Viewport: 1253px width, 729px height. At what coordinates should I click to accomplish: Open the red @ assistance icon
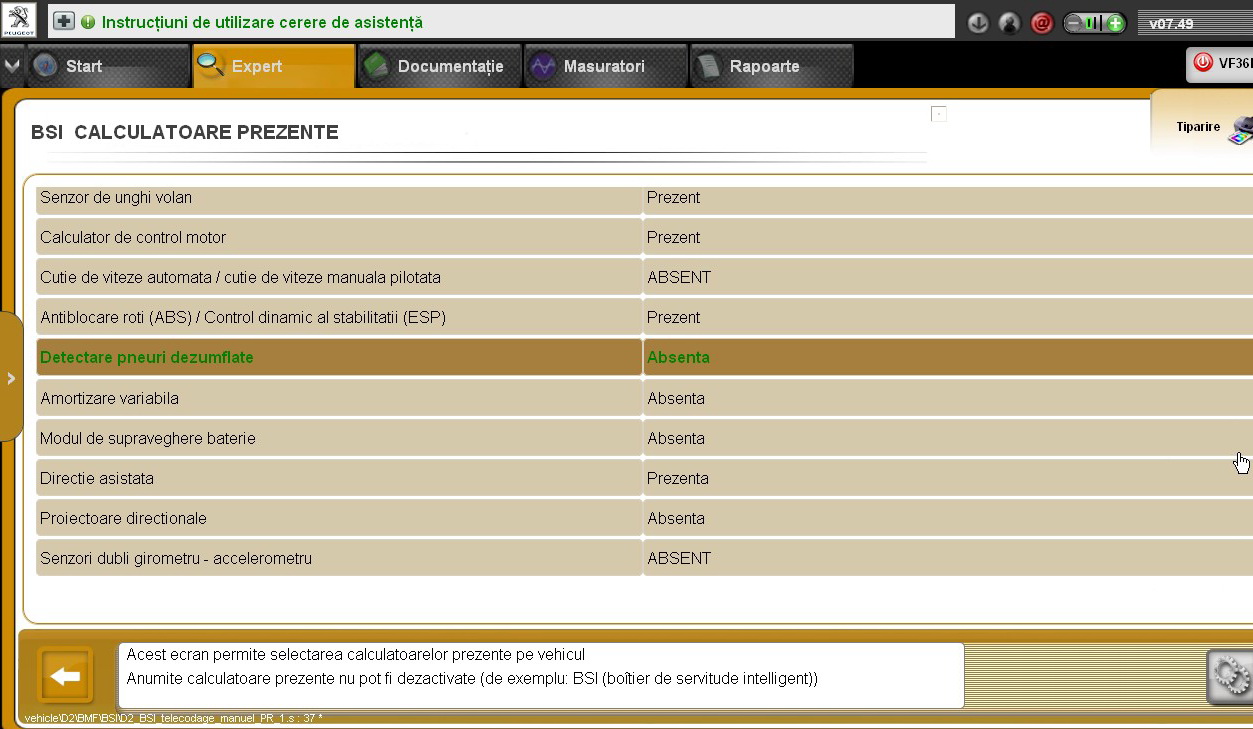[x=1042, y=23]
